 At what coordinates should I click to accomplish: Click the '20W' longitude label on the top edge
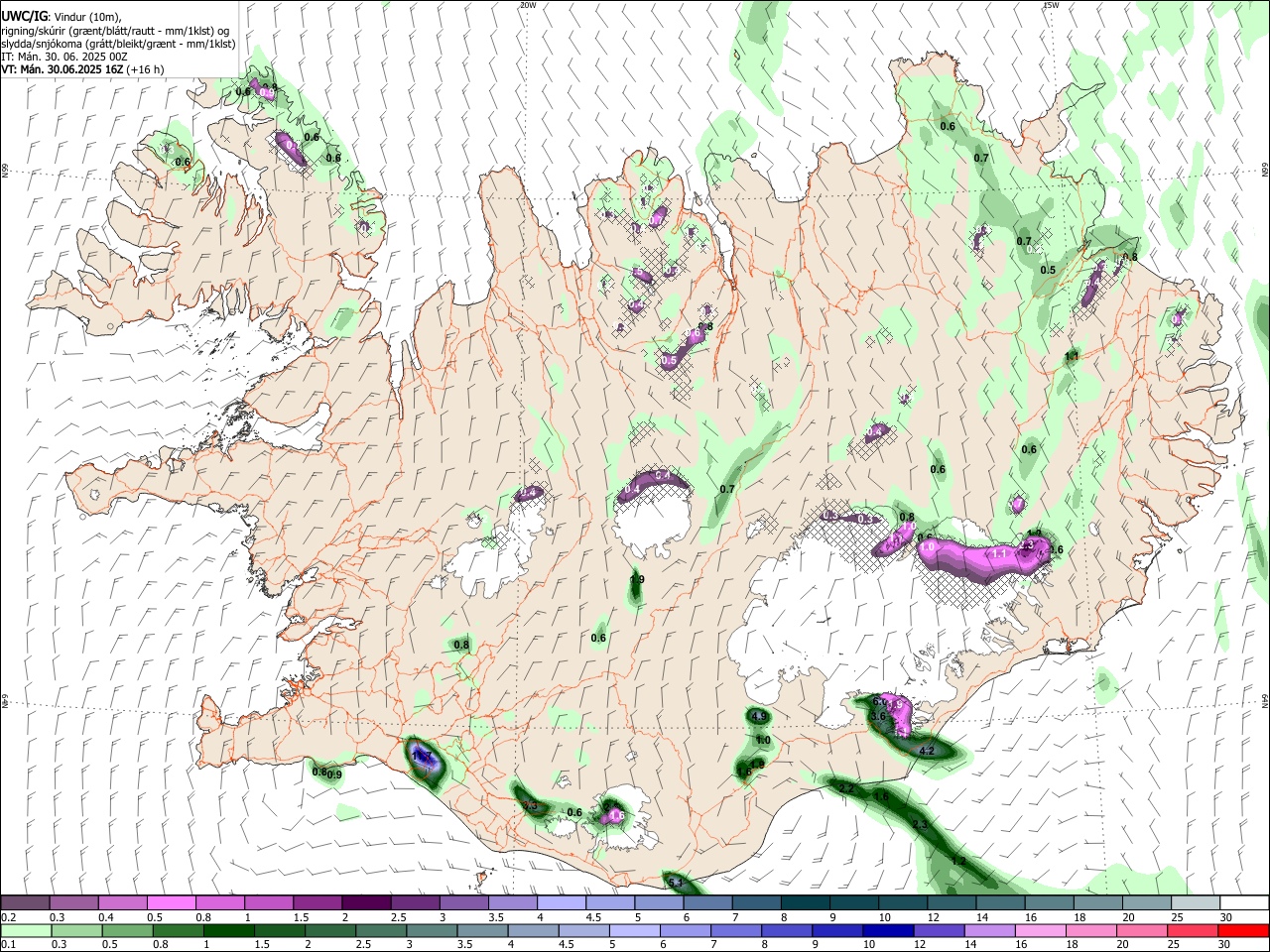528,5
